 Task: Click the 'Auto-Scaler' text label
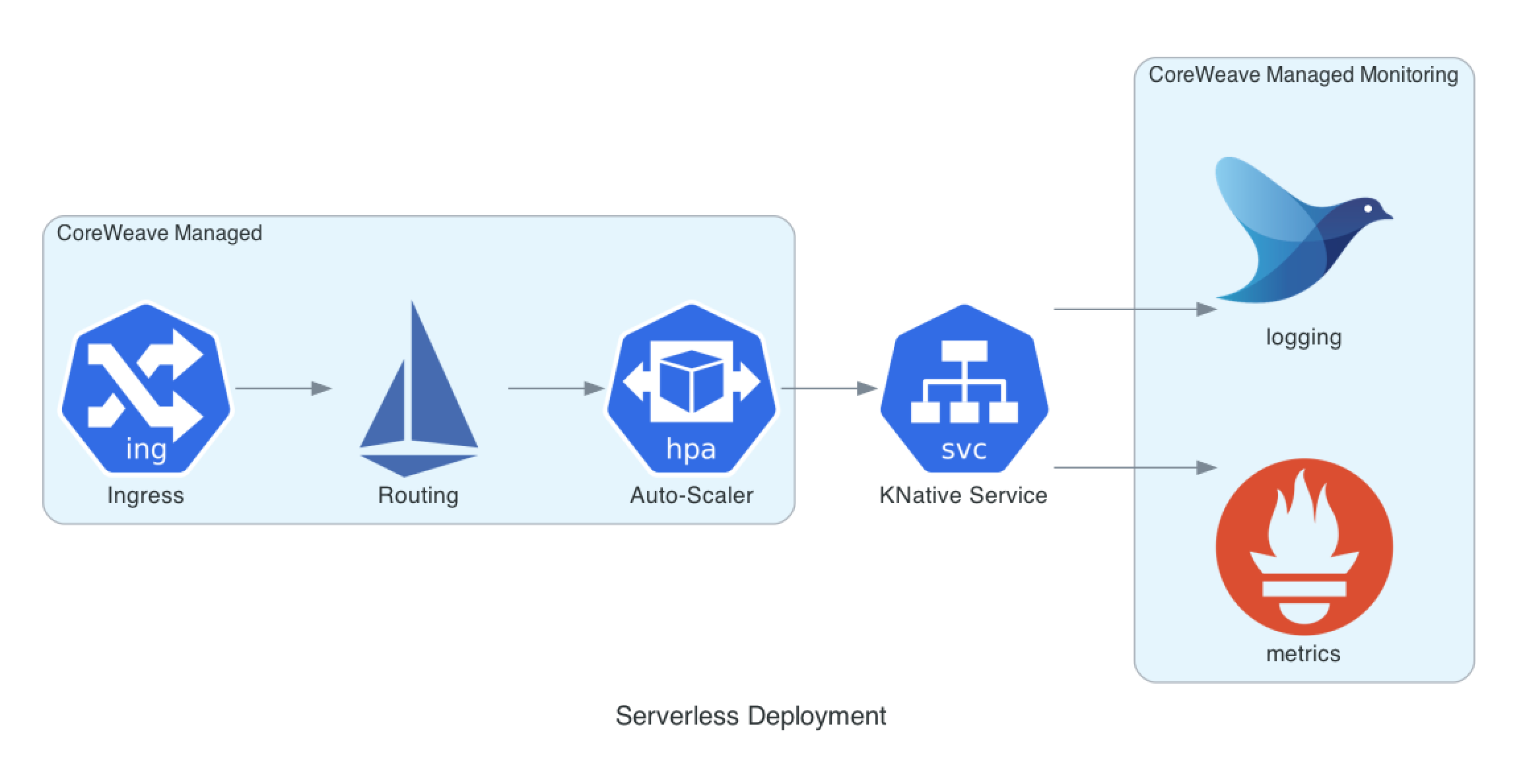(691, 495)
